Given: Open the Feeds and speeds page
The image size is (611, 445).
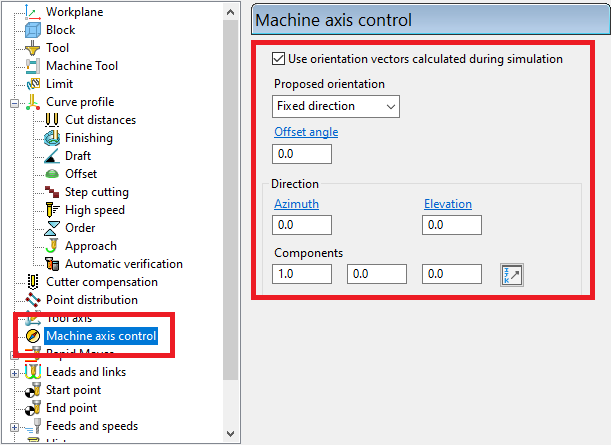Looking at the screenshot, I should pyautogui.click(x=92, y=426).
